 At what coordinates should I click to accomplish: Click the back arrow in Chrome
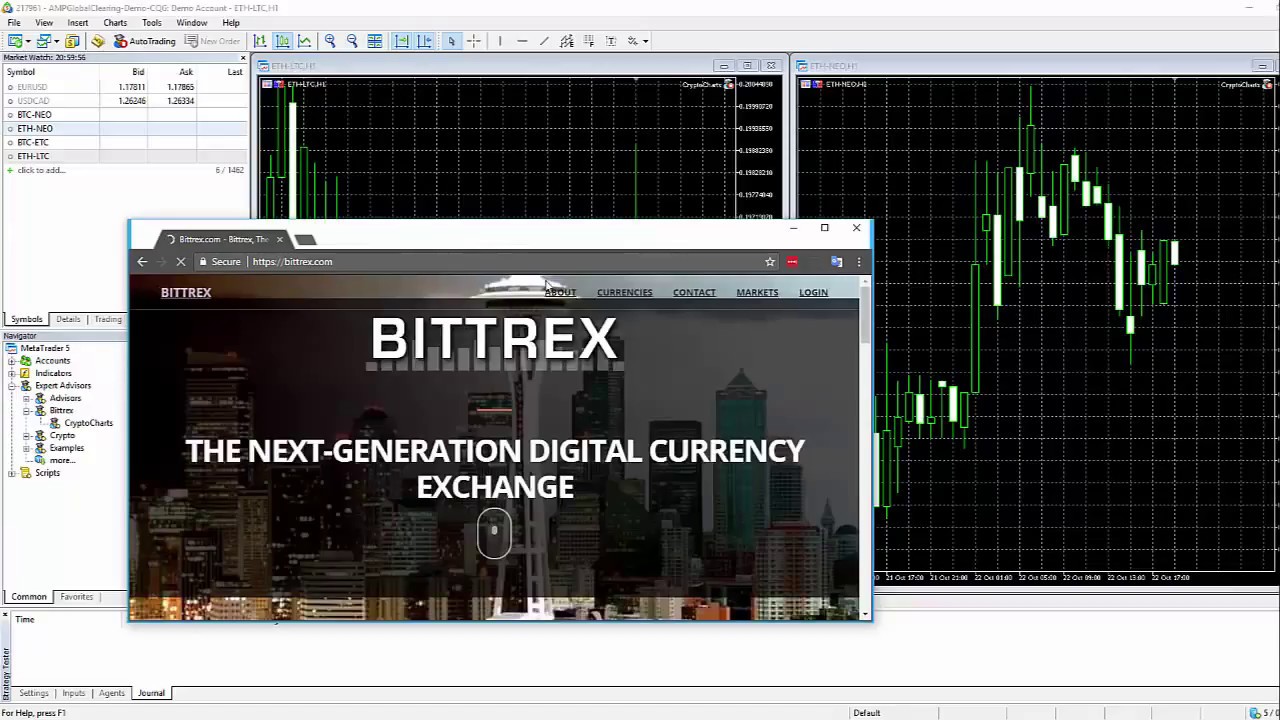tap(142, 262)
